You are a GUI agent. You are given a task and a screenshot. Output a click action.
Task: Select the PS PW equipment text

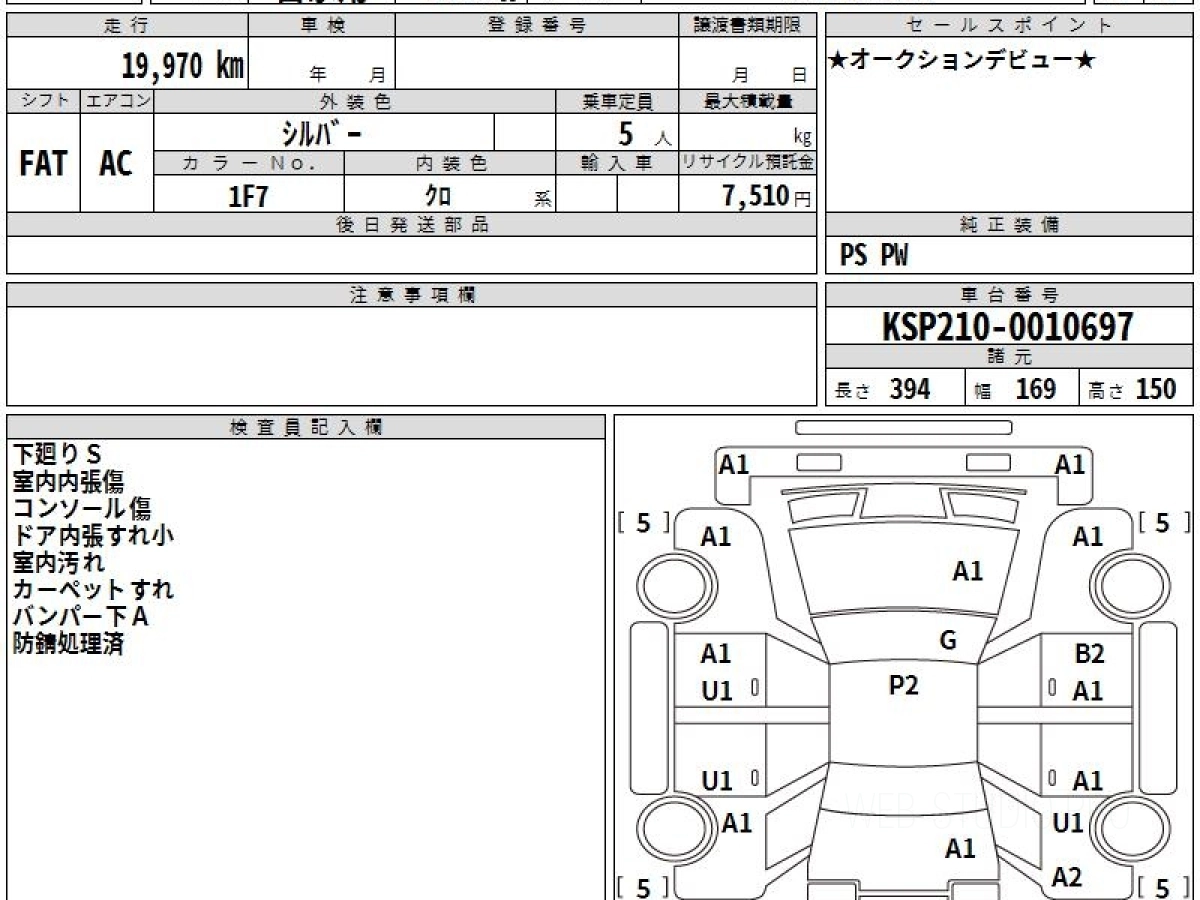[x=874, y=257]
